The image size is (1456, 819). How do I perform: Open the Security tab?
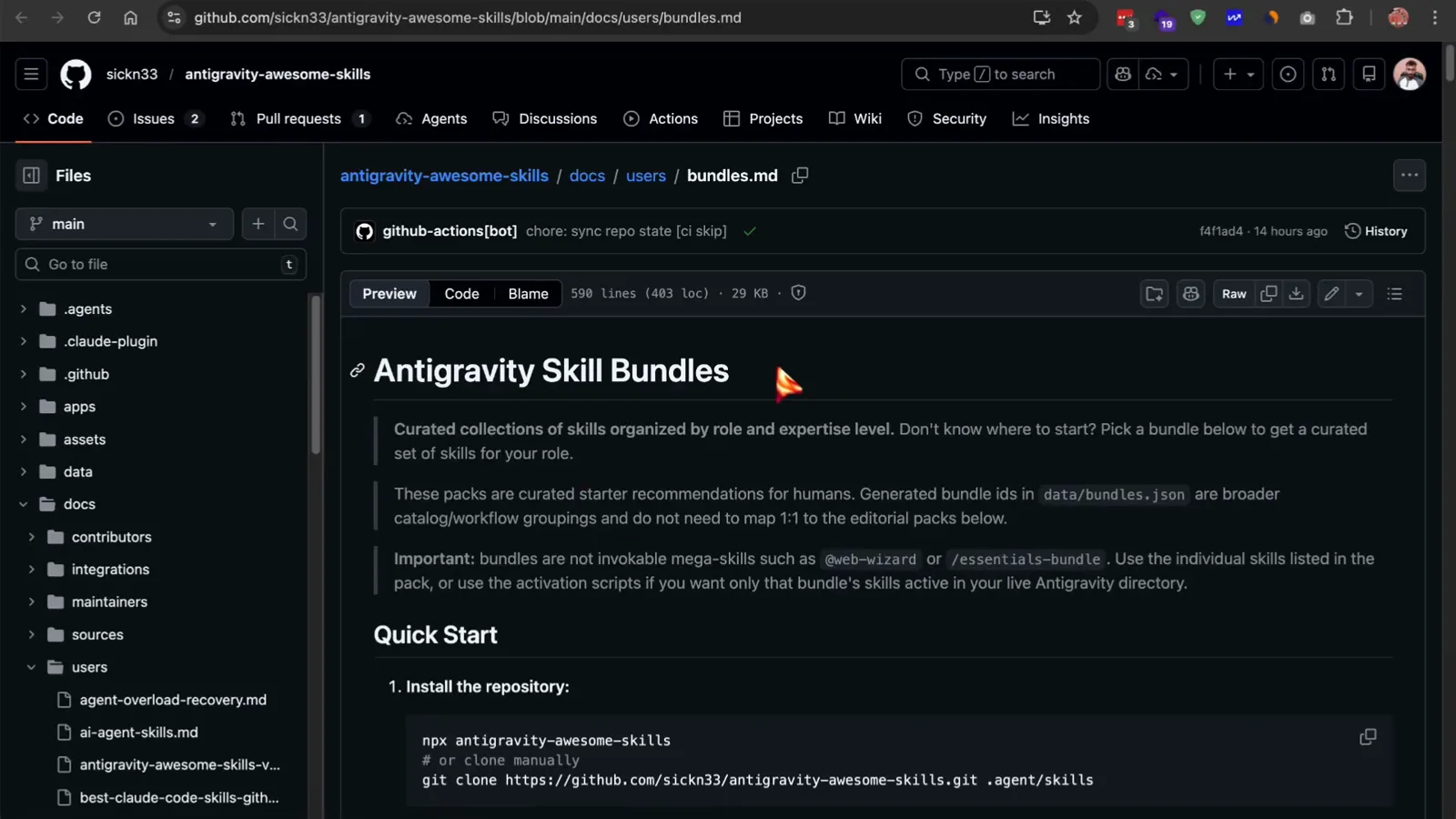tap(947, 118)
